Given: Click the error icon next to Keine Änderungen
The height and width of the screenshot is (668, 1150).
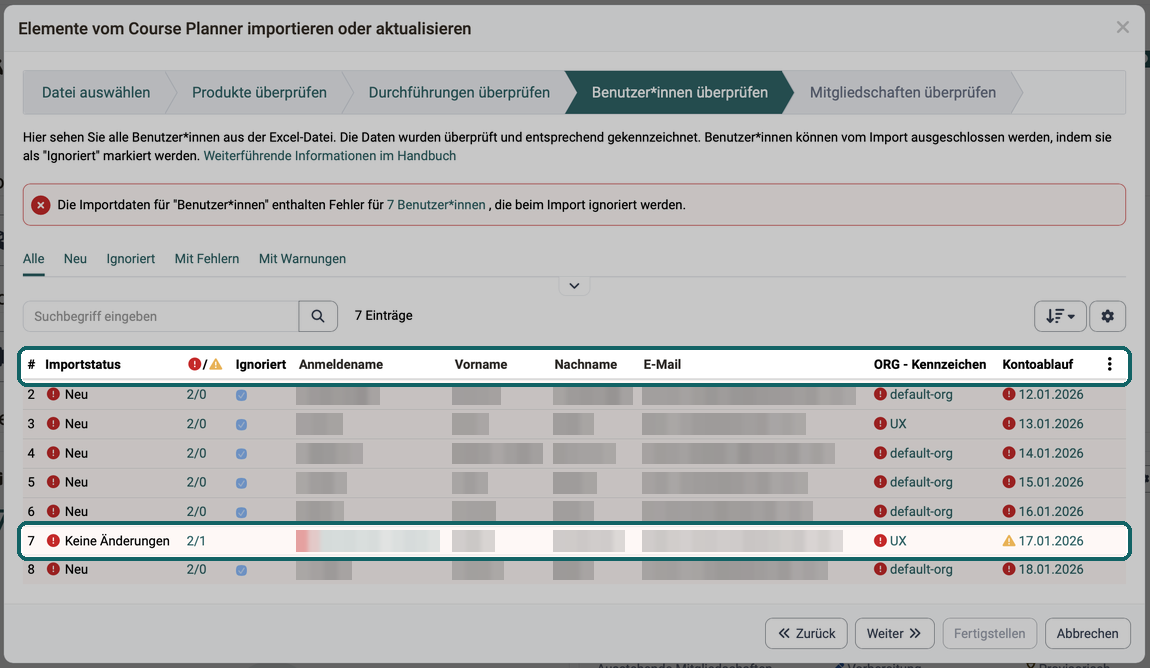Looking at the screenshot, I should point(53,540).
